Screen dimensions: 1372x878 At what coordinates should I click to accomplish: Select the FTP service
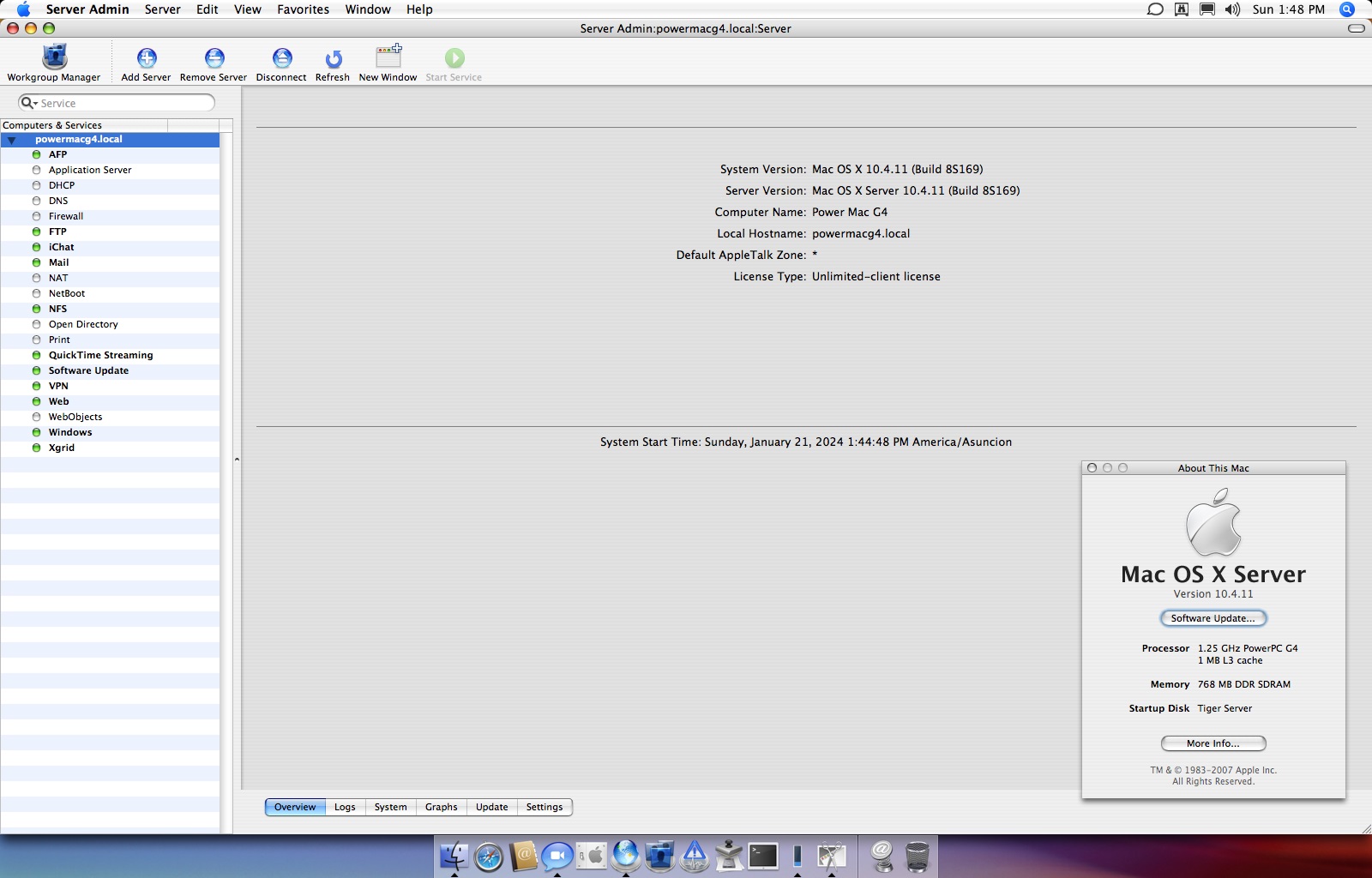pyautogui.click(x=110, y=232)
